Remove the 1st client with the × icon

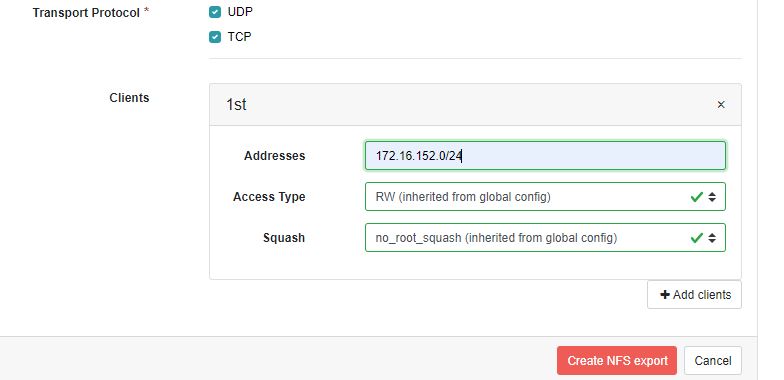point(721,104)
